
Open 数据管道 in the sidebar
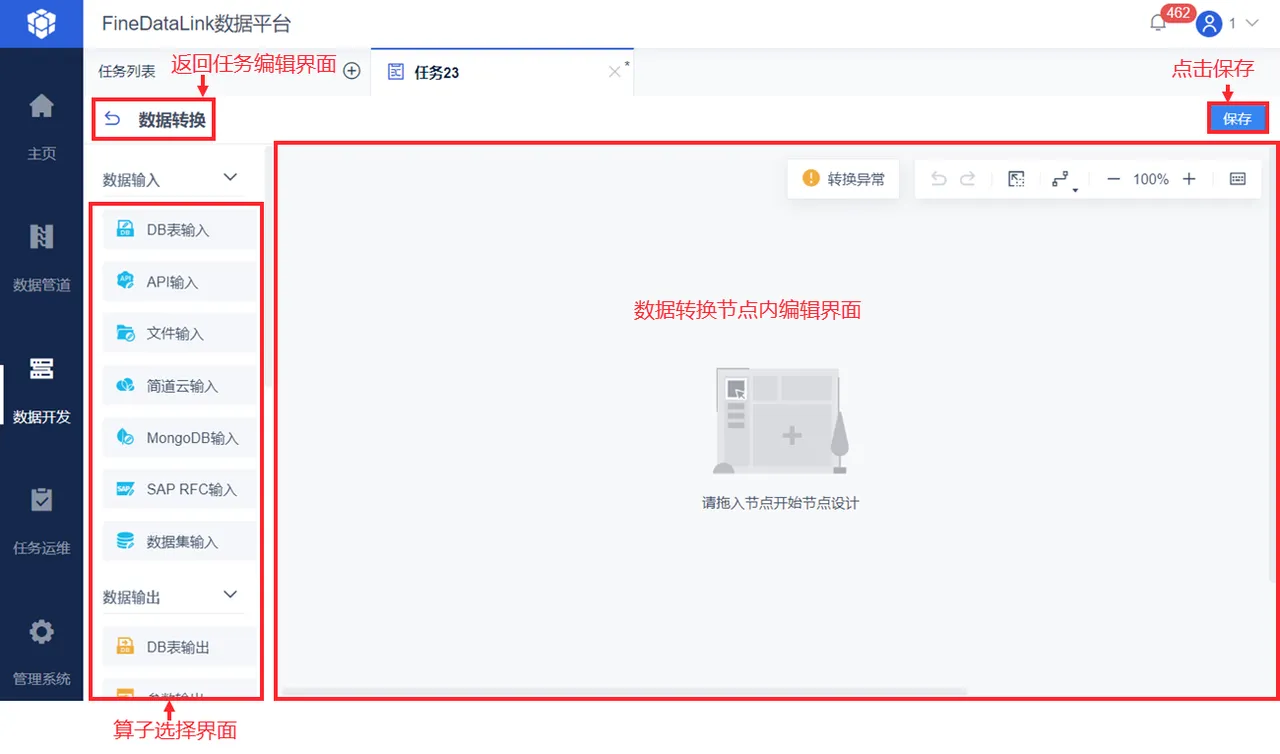point(41,257)
